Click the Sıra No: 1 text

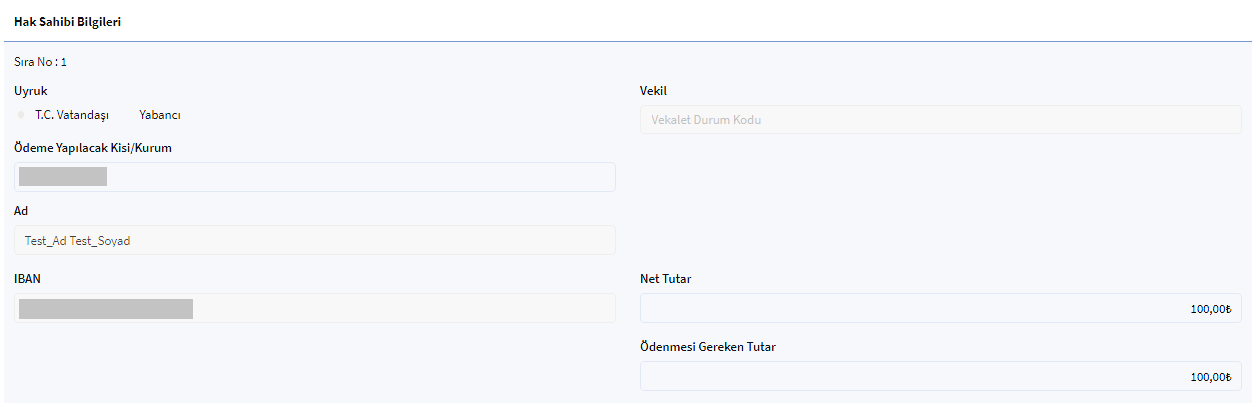pos(41,62)
